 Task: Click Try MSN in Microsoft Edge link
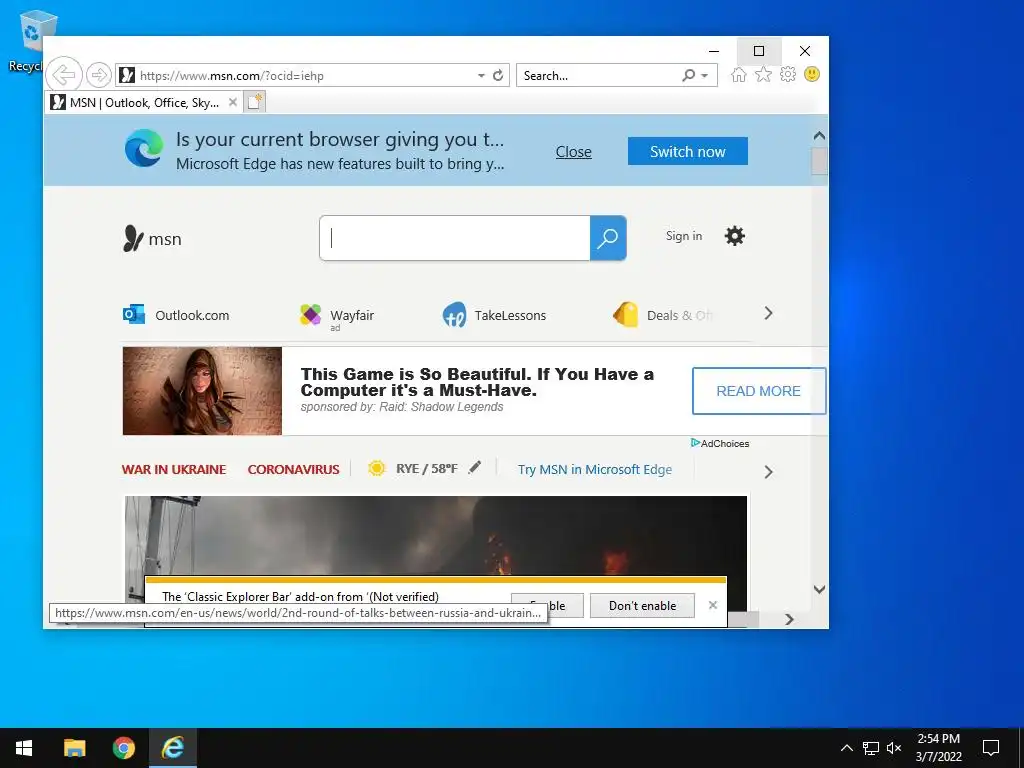click(x=595, y=470)
